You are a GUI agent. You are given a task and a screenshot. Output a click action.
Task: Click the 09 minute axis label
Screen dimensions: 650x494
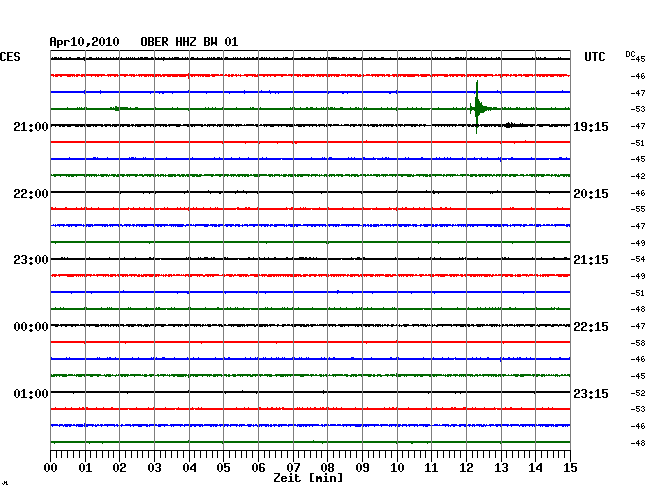(362, 468)
